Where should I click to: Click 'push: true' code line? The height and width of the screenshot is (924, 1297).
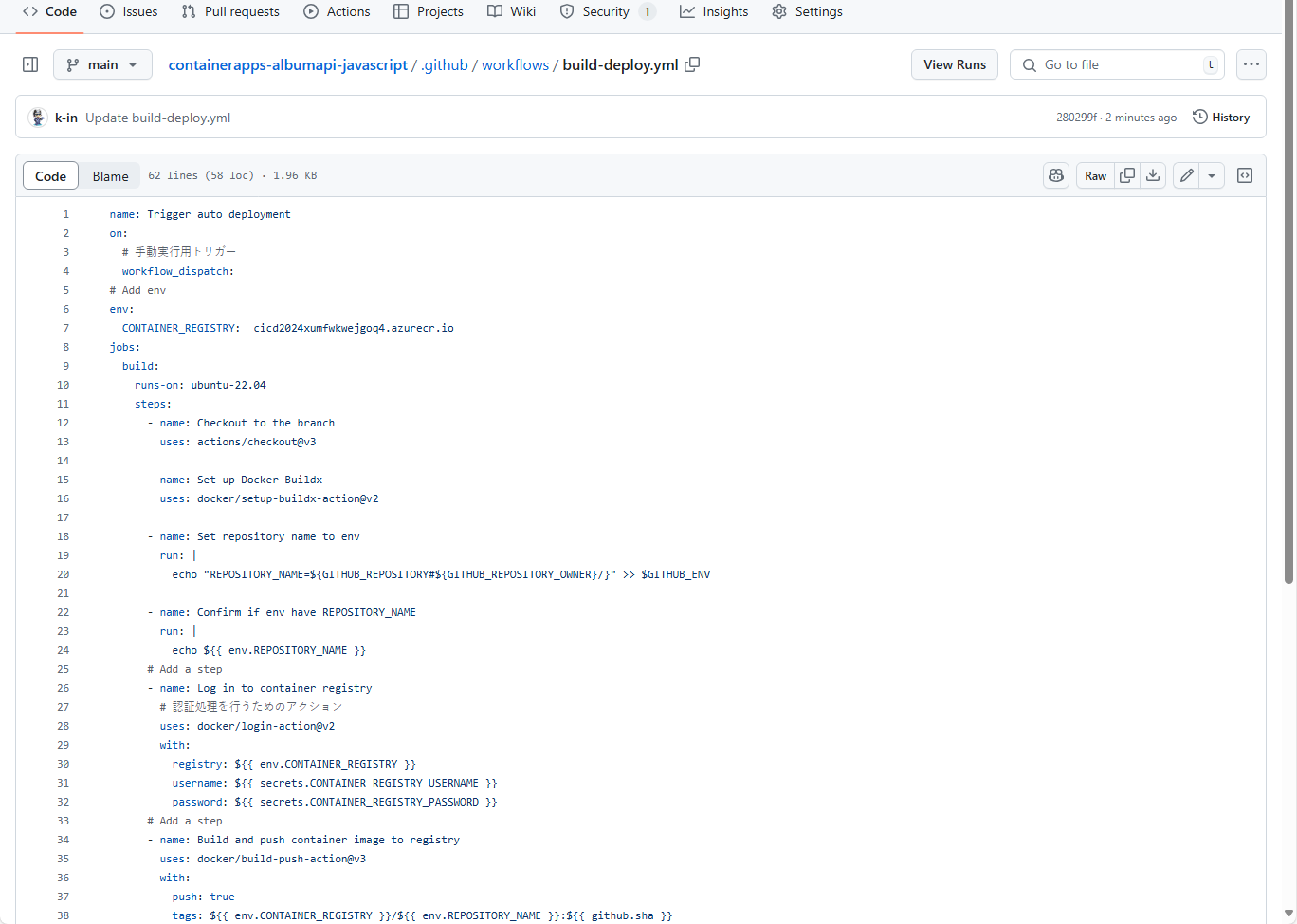[204, 897]
